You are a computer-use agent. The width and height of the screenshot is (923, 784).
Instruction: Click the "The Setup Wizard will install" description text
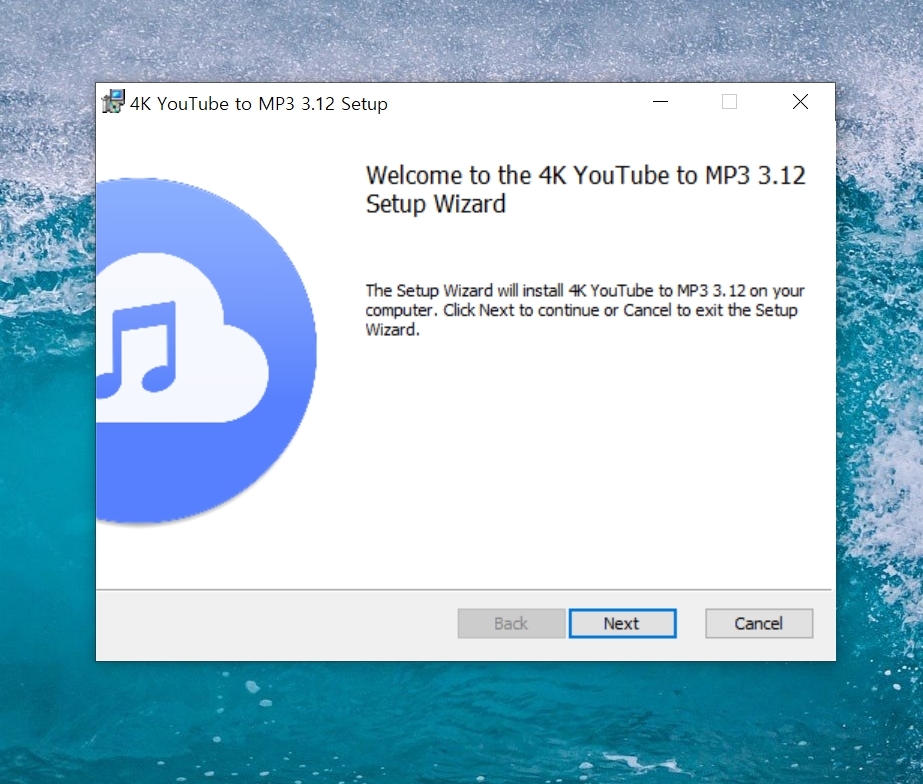tap(585, 310)
